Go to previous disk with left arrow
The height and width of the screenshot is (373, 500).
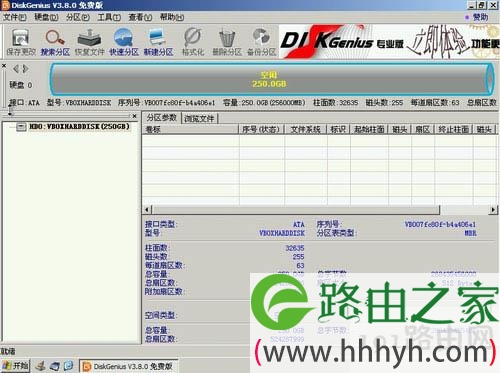(x=16, y=69)
